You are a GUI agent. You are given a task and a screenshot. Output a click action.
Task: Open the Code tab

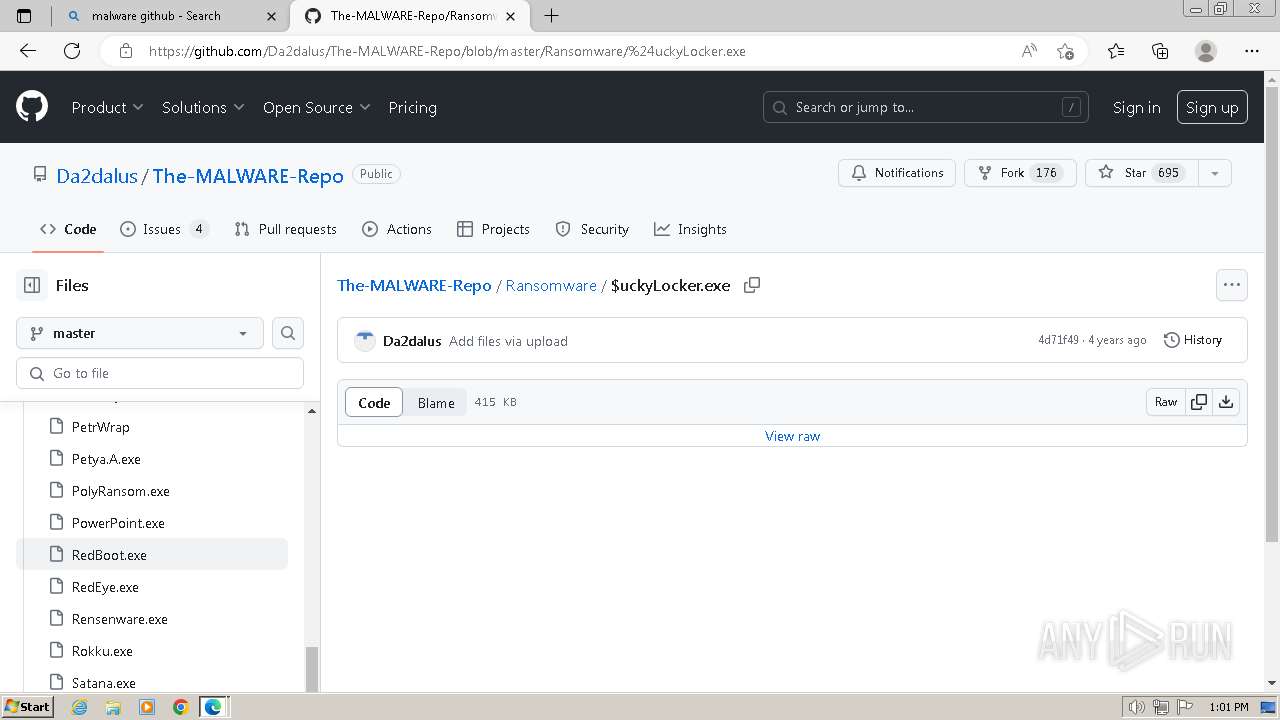(x=68, y=229)
